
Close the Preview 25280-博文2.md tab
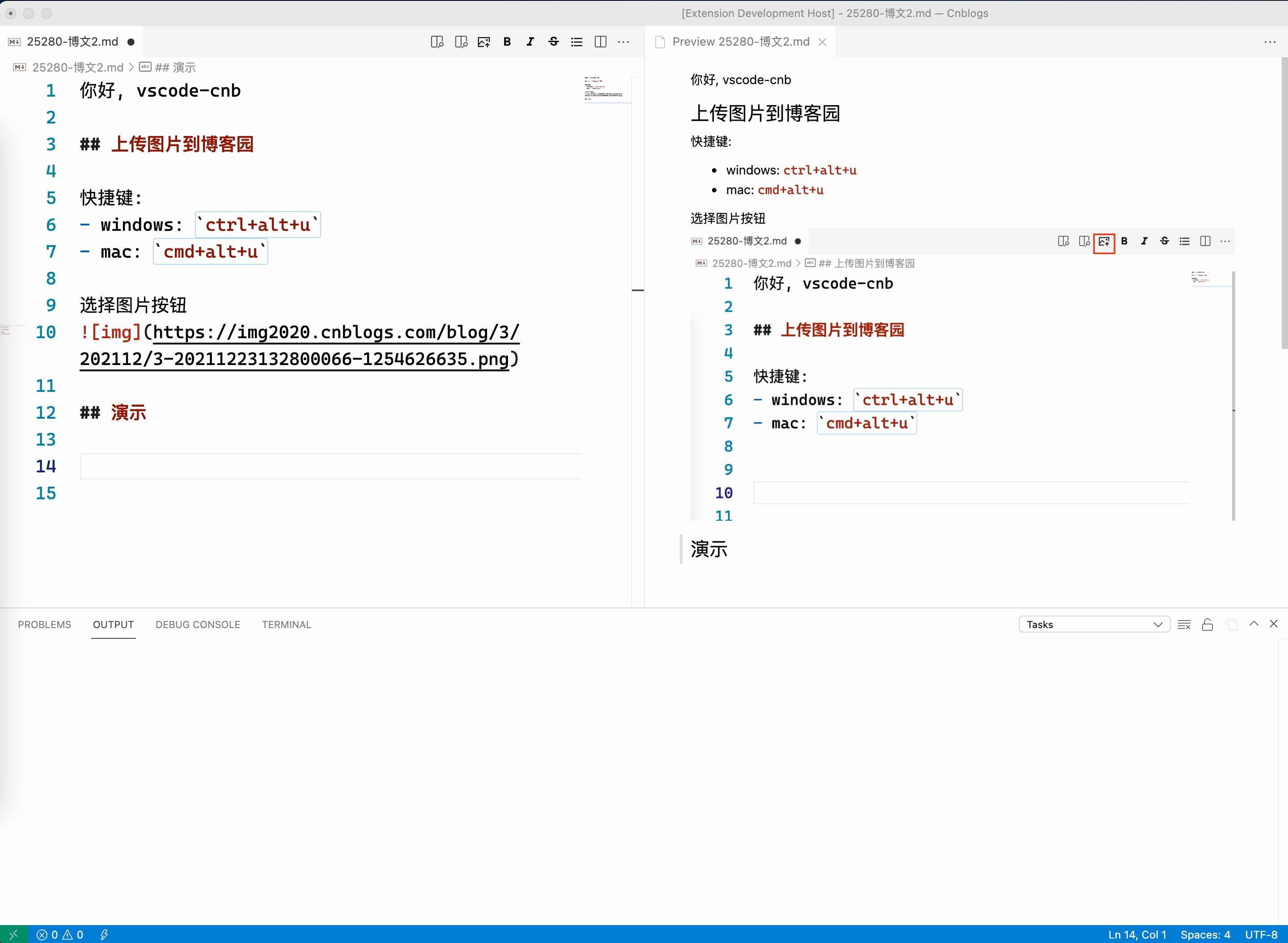tap(822, 42)
